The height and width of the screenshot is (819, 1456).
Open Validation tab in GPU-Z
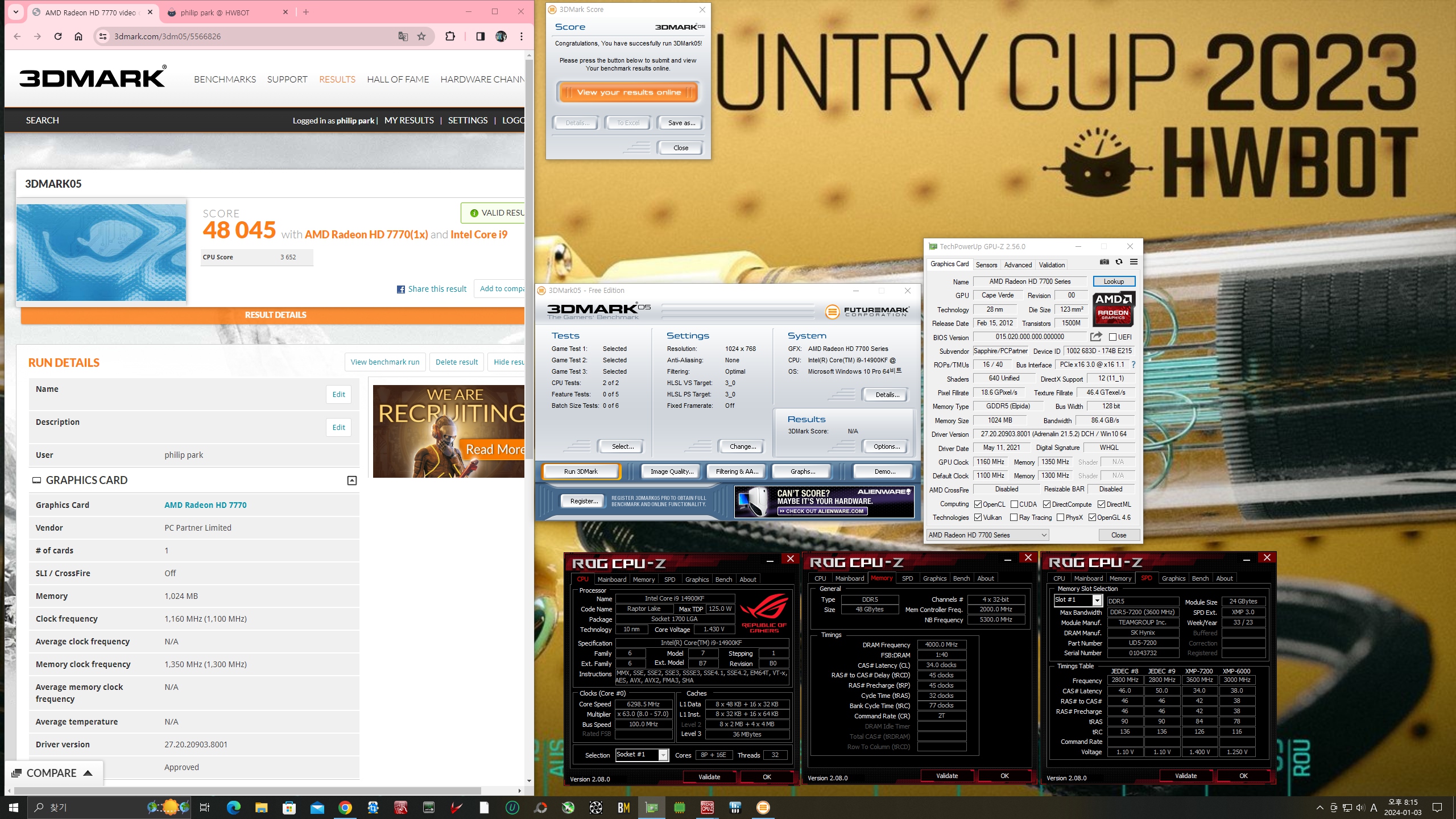[1052, 264]
